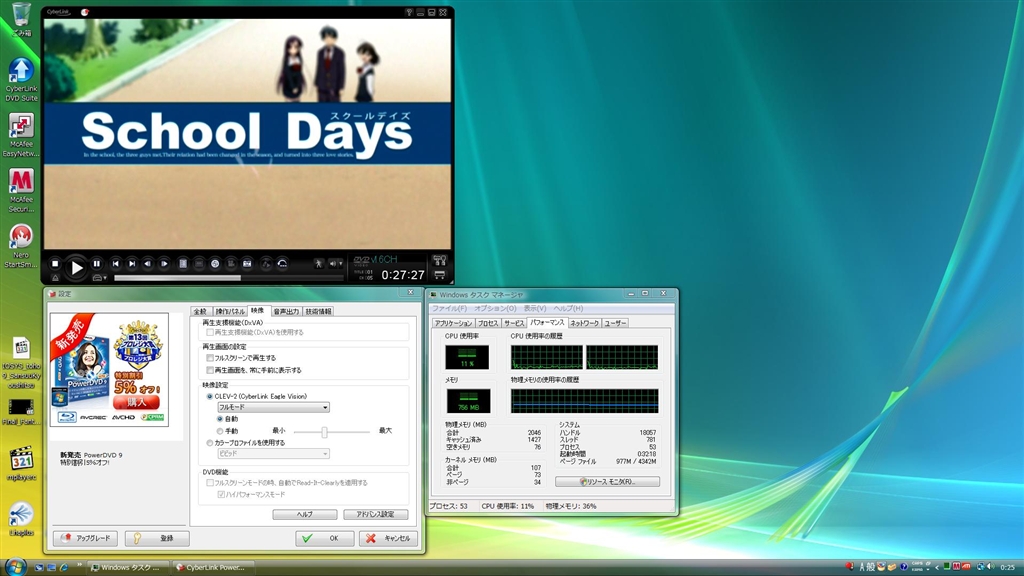Click the display mode icon below the configuration icon
Image resolution: width=1024 pixels, height=576 pixels.
tap(440, 275)
